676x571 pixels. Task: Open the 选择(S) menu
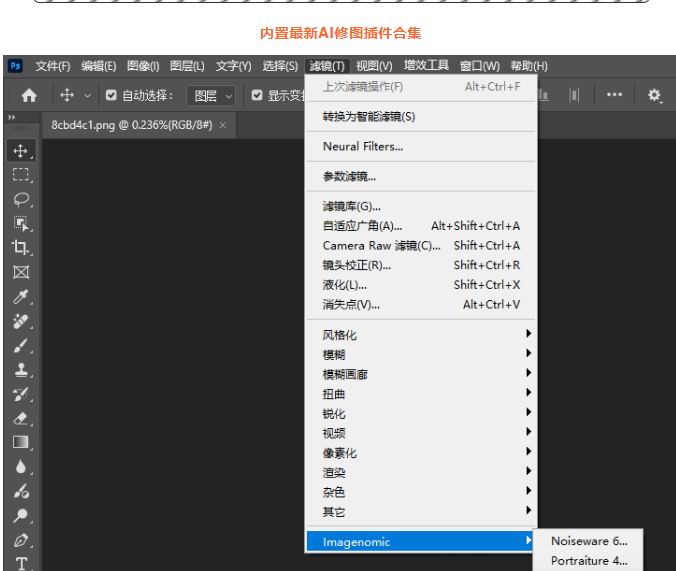click(x=280, y=66)
